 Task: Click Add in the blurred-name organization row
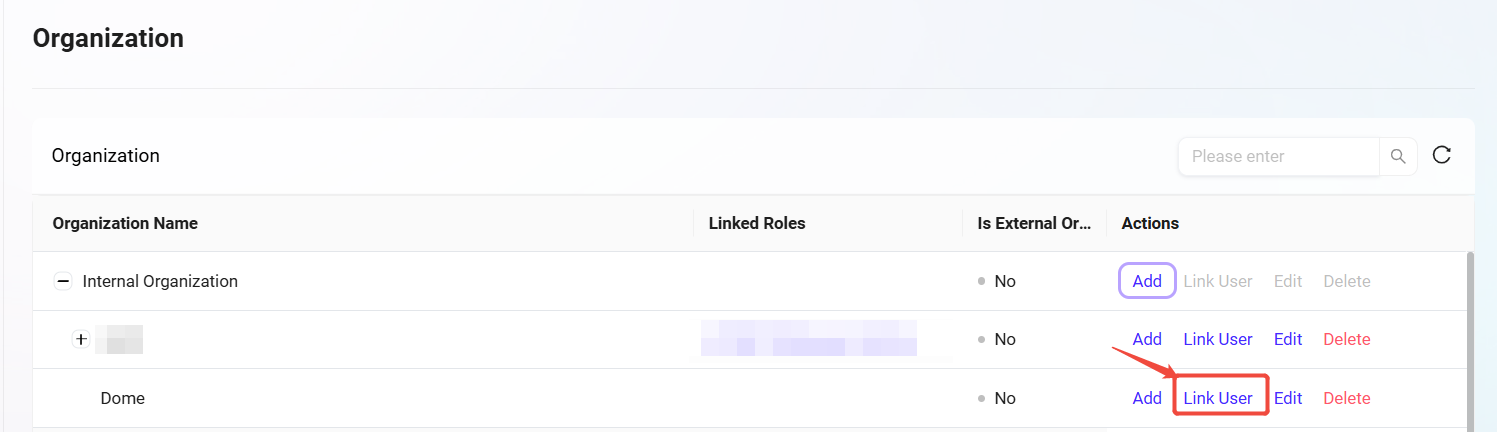click(x=1146, y=340)
